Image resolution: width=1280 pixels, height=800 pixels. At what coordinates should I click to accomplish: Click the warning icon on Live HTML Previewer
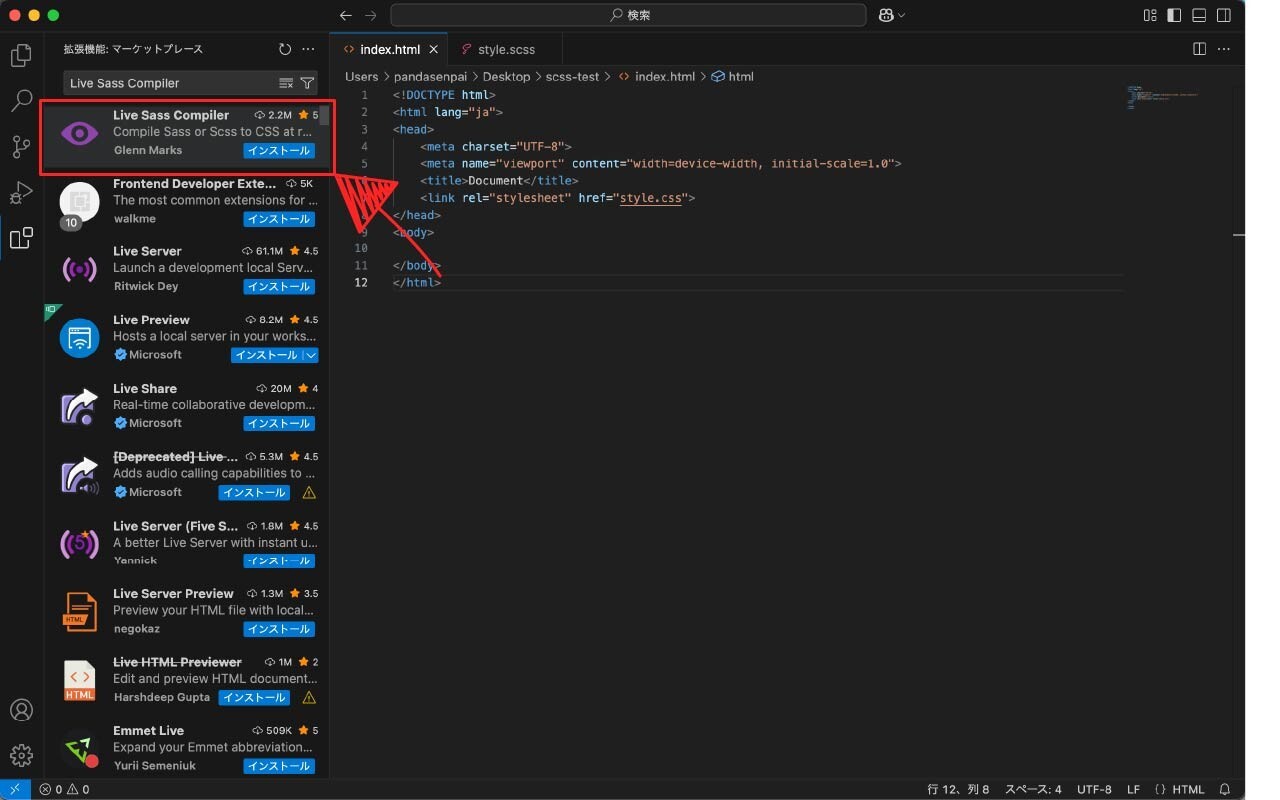coord(309,698)
